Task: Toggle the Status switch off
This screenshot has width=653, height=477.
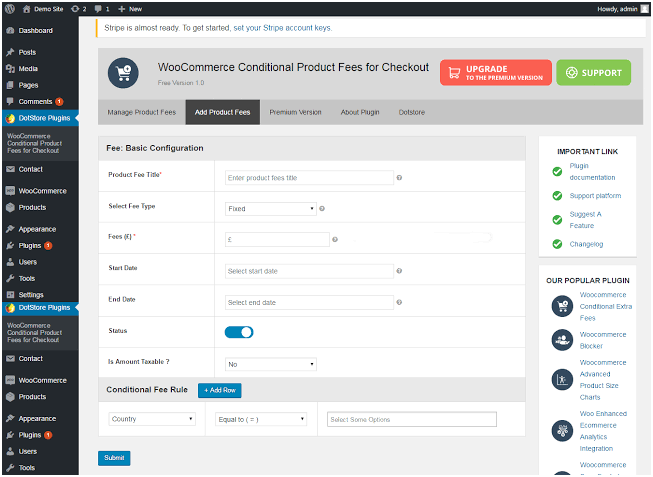Action: pos(239,332)
